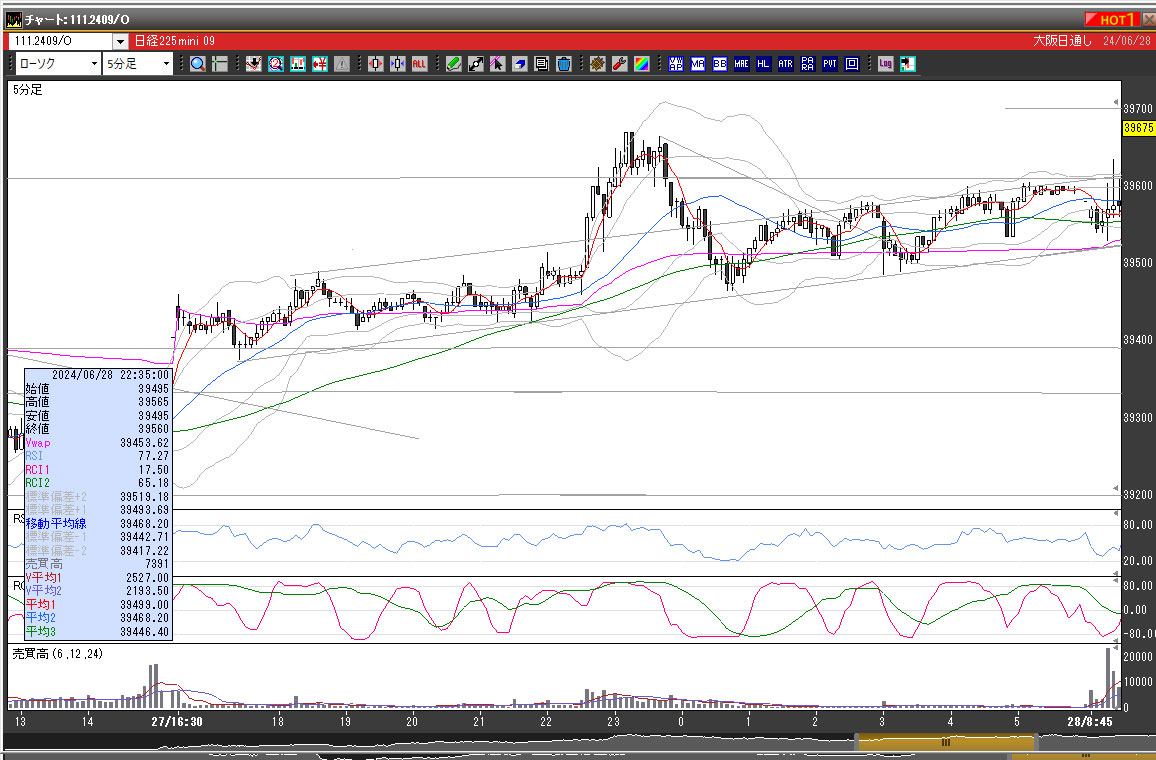
Task: Click the 27/16:30 time axis label
Action: [177, 722]
